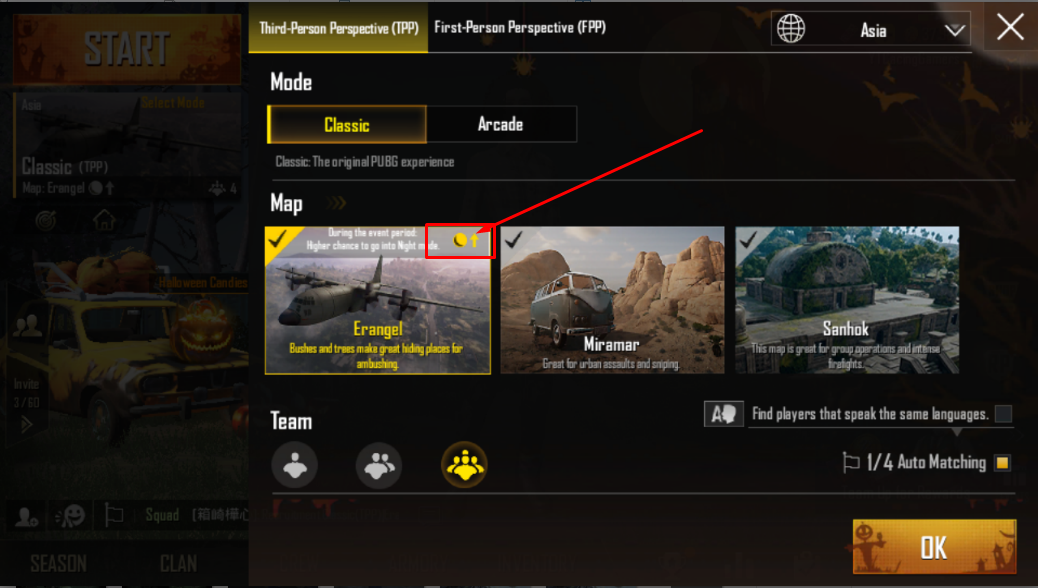
Task: Click the globe server region icon
Action: [x=791, y=28]
